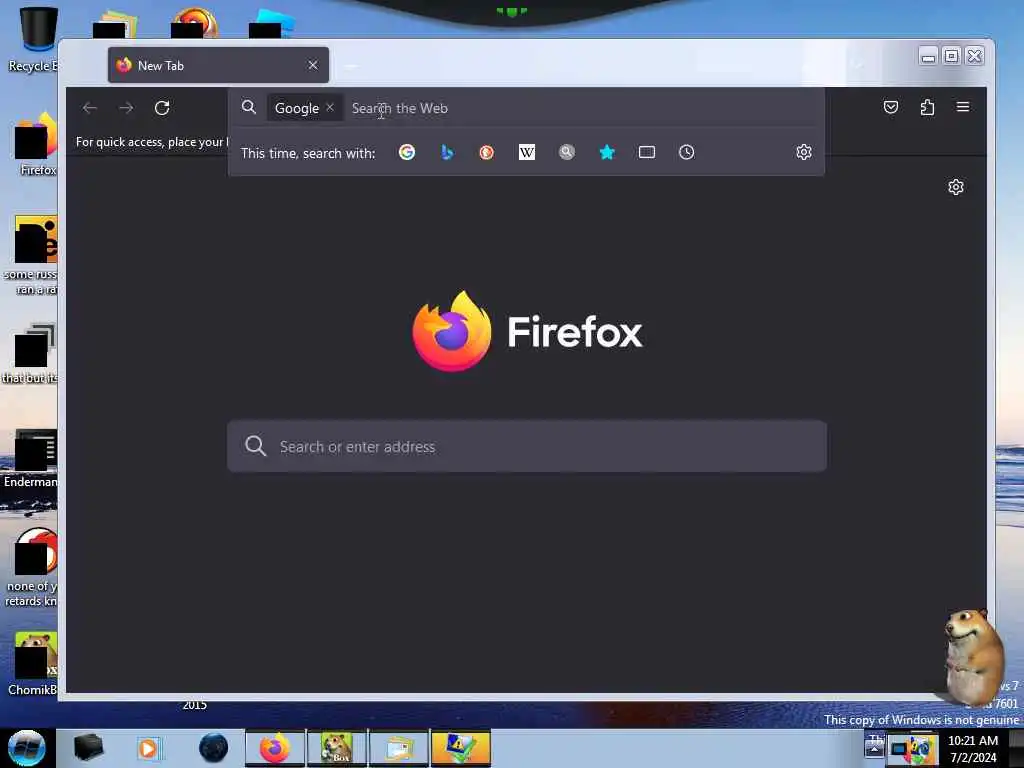
Task: Open the Extensions puzzle icon
Action: 927,107
